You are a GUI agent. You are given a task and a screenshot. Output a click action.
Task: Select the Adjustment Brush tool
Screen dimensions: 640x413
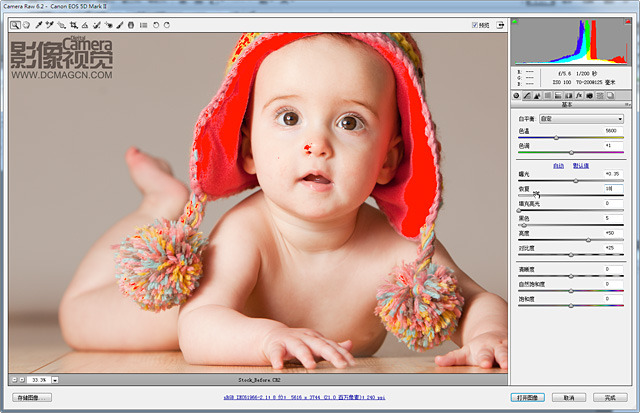[x=120, y=24]
